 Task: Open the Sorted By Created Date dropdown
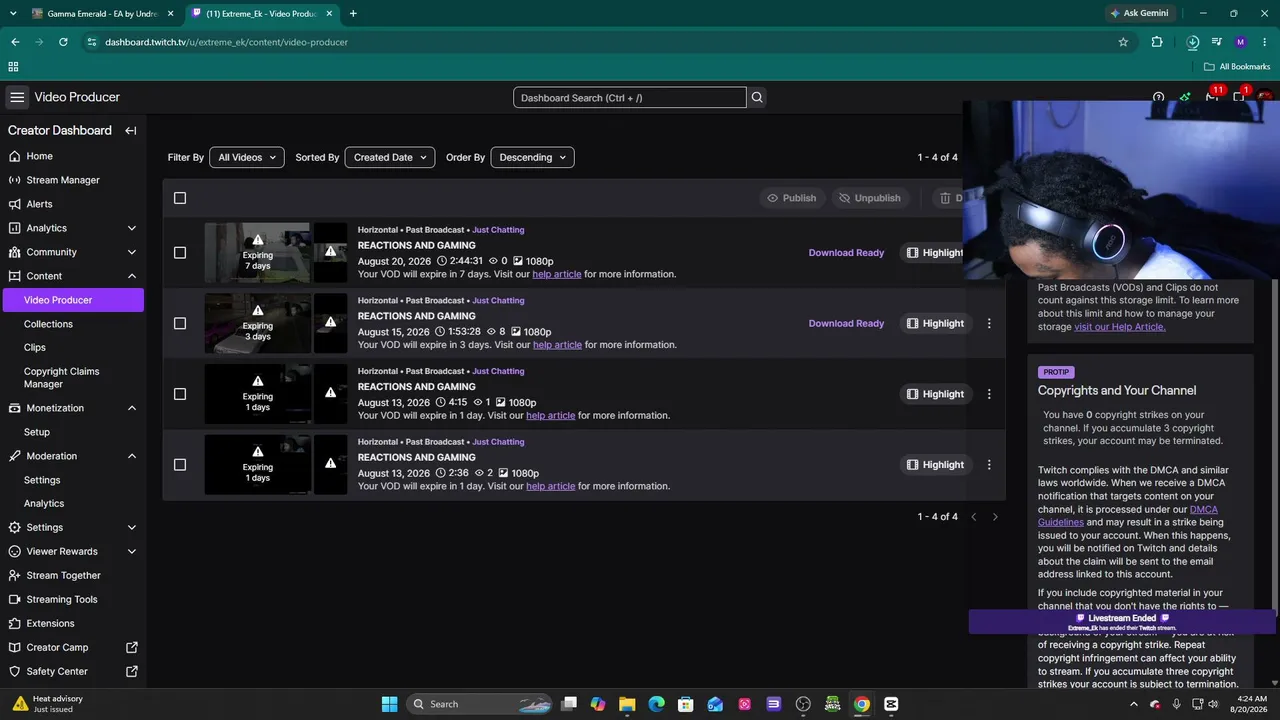[x=390, y=157]
